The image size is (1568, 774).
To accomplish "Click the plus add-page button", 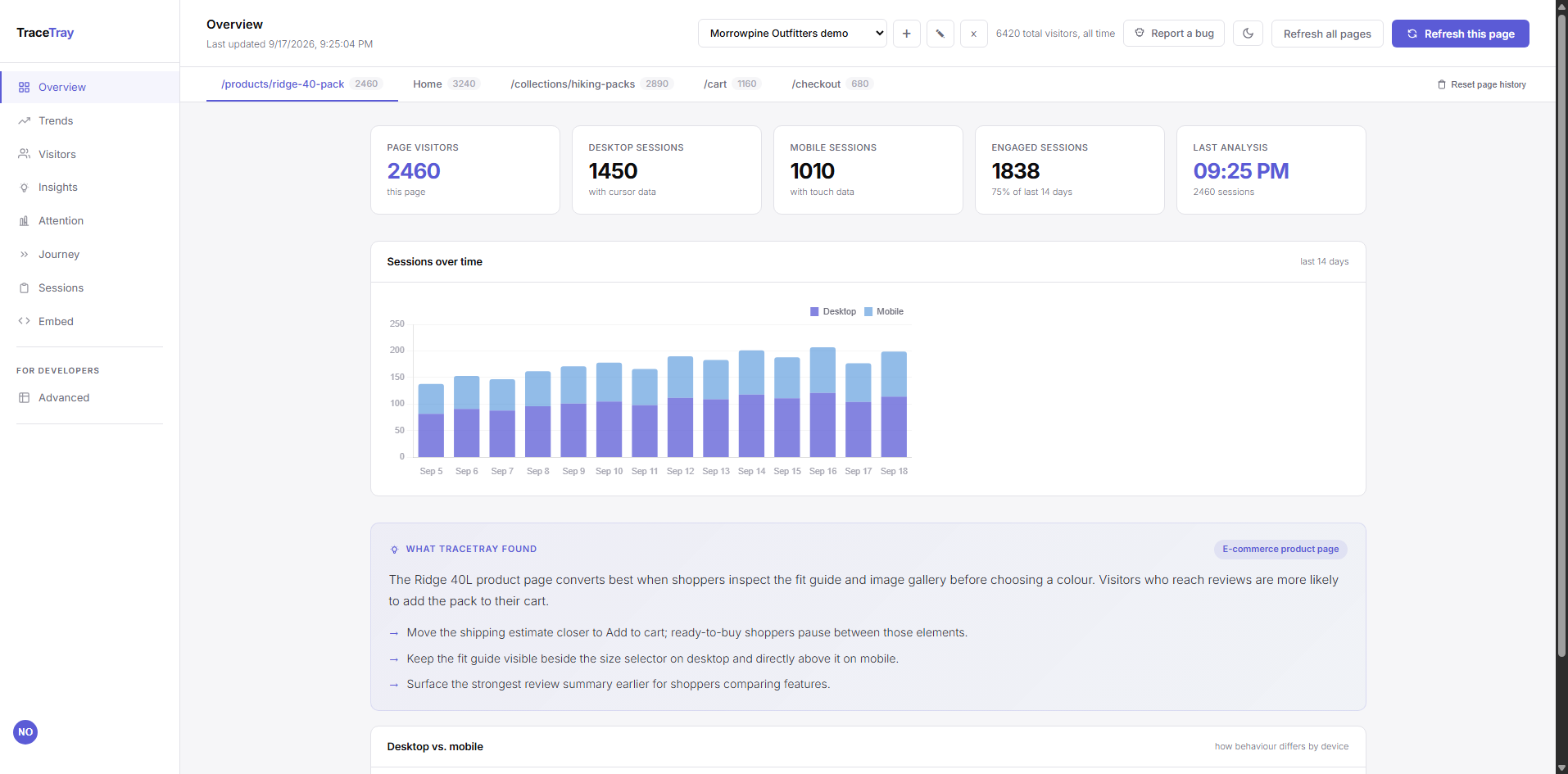I will click(x=907, y=34).
